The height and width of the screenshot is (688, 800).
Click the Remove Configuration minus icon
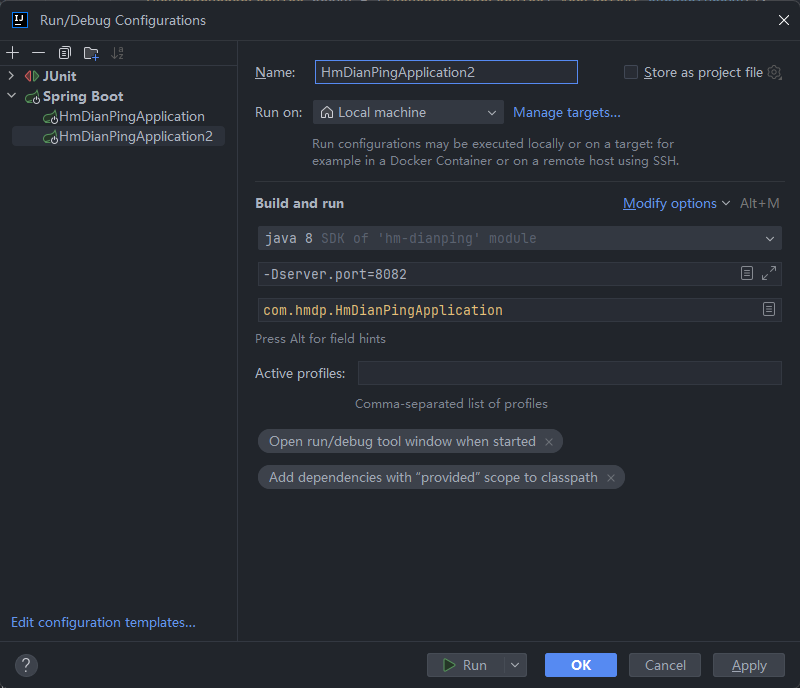coord(38,53)
